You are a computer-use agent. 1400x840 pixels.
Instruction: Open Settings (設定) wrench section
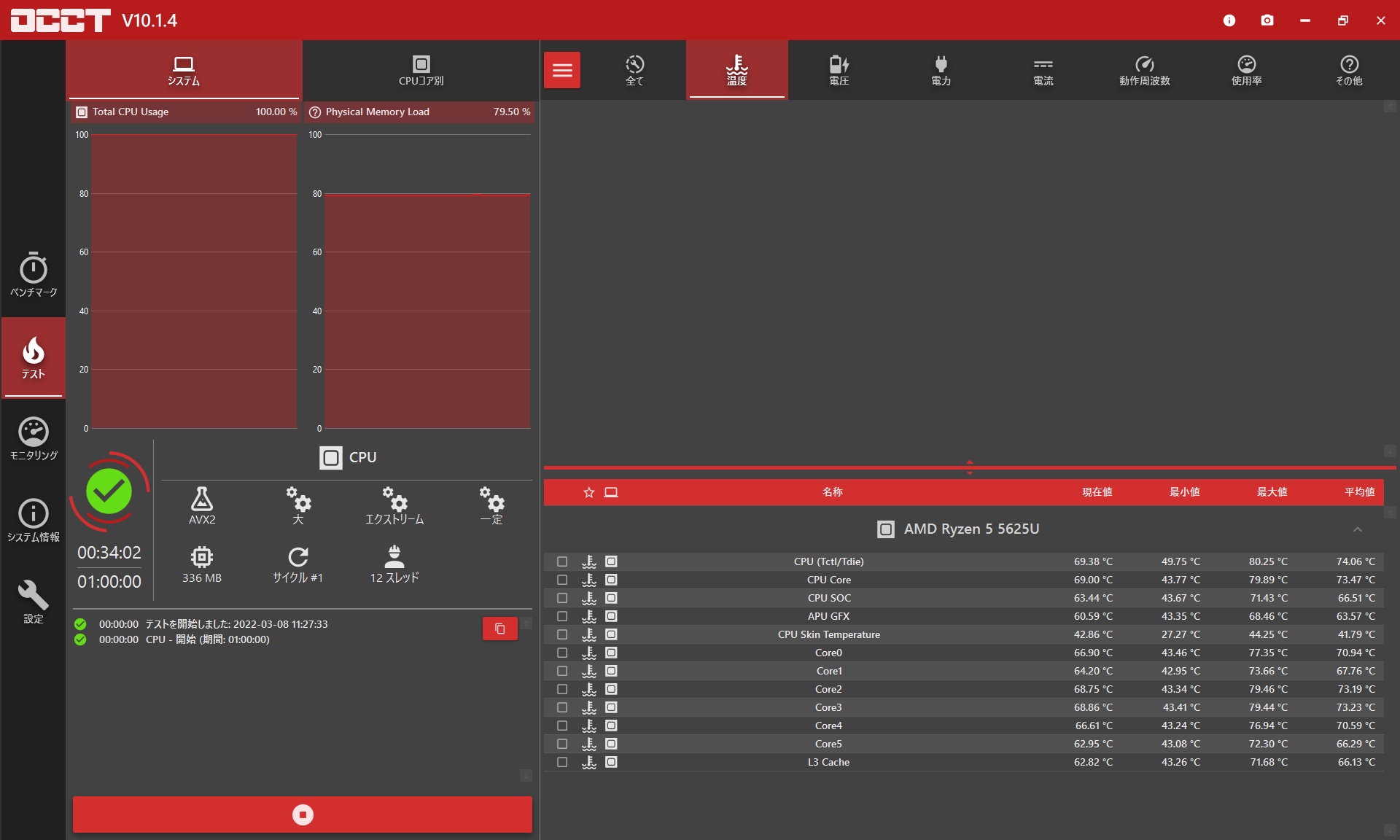pos(34,602)
